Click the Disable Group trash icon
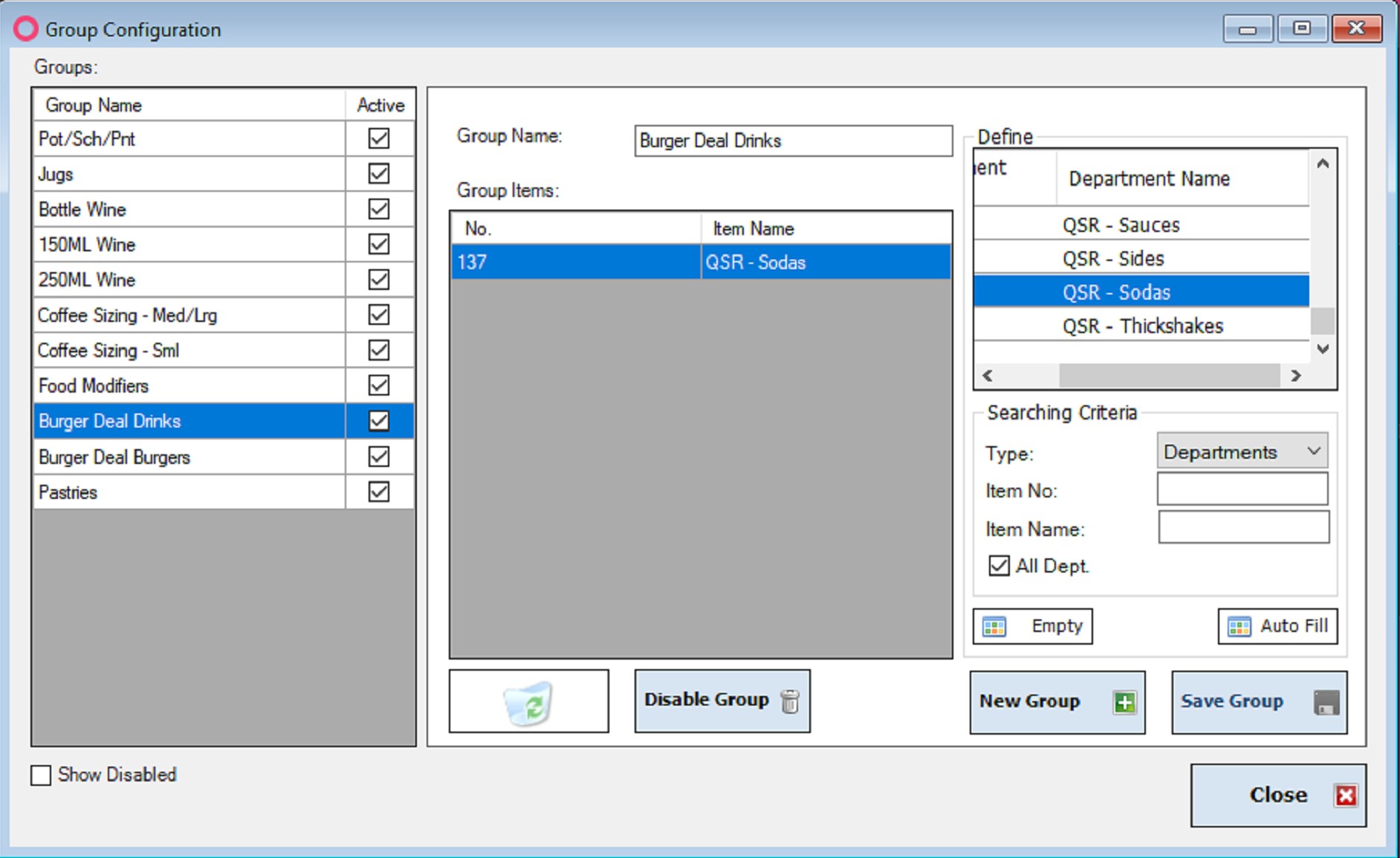 coord(790,701)
